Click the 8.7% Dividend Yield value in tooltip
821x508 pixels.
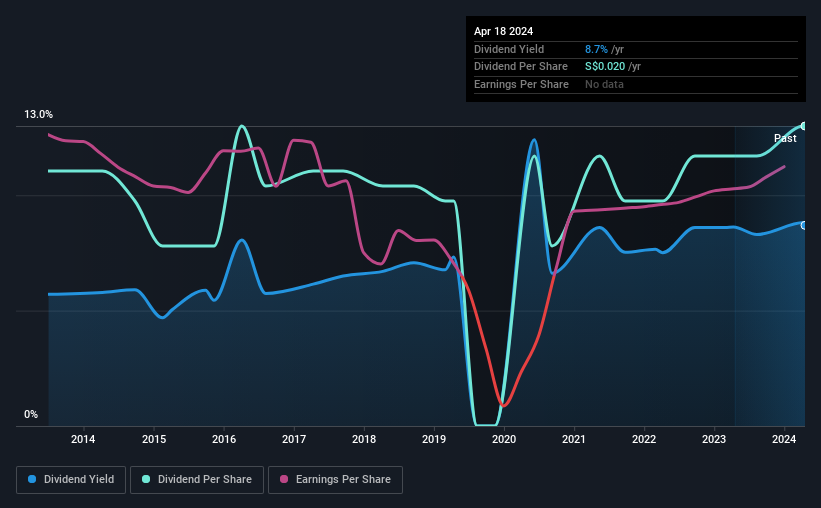point(596,49)
